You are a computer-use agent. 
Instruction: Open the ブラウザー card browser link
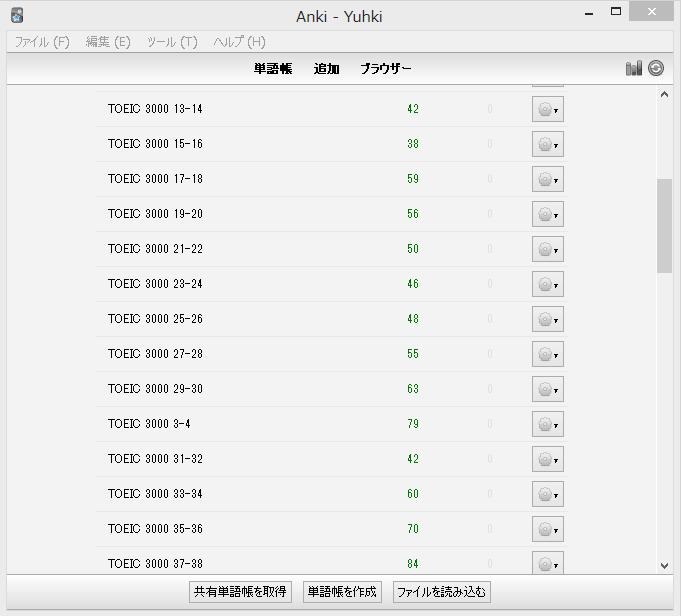click(x=386, y=69)
